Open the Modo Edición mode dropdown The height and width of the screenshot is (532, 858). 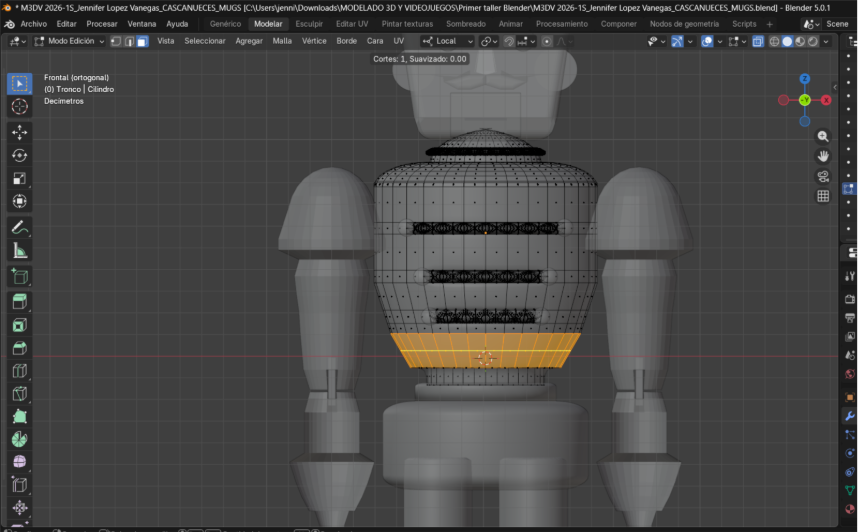coord(68,41)
